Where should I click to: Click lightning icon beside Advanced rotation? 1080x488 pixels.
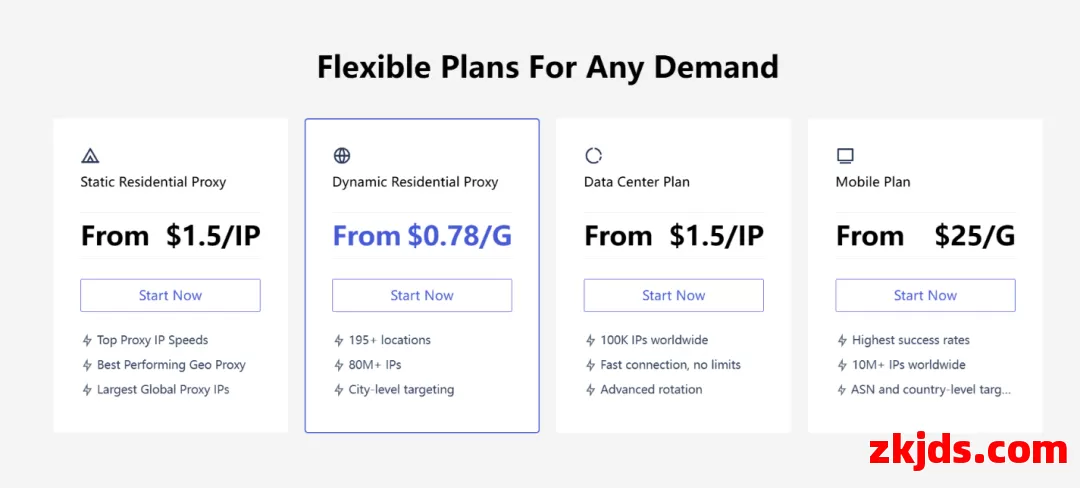[590, 390]
